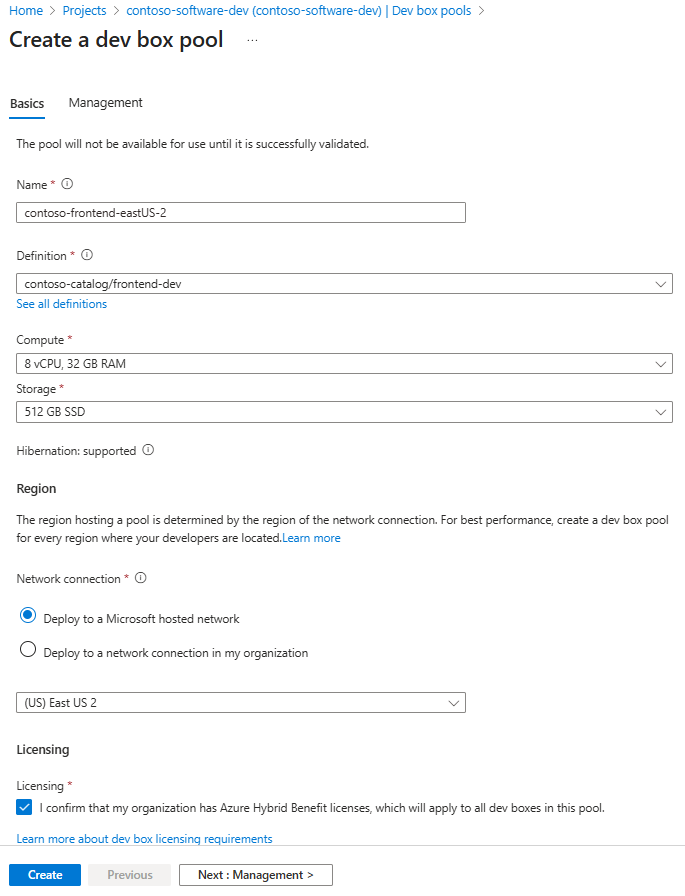This screenshot has width=685, height=896.
Task: Select Deploy to a Microsoft hosted network
Action: [28, 618]
